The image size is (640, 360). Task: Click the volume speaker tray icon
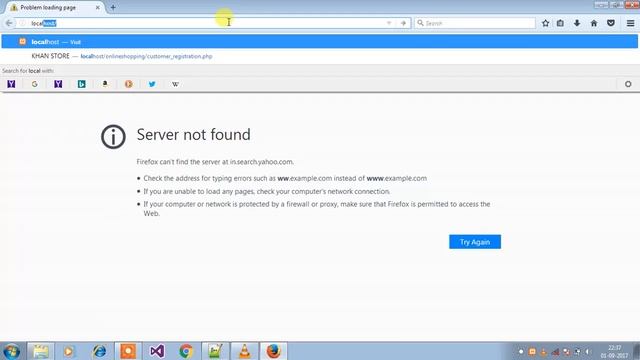[x=588, y=351]
